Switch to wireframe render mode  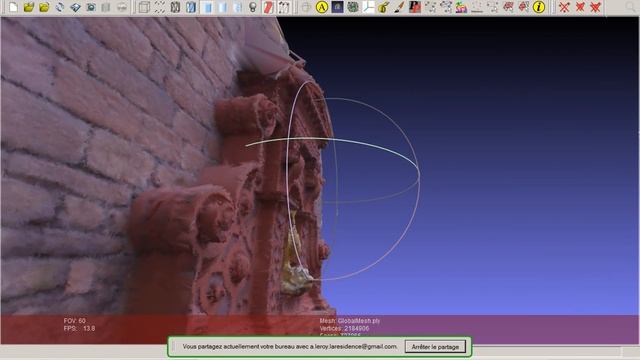pos(175,7)
